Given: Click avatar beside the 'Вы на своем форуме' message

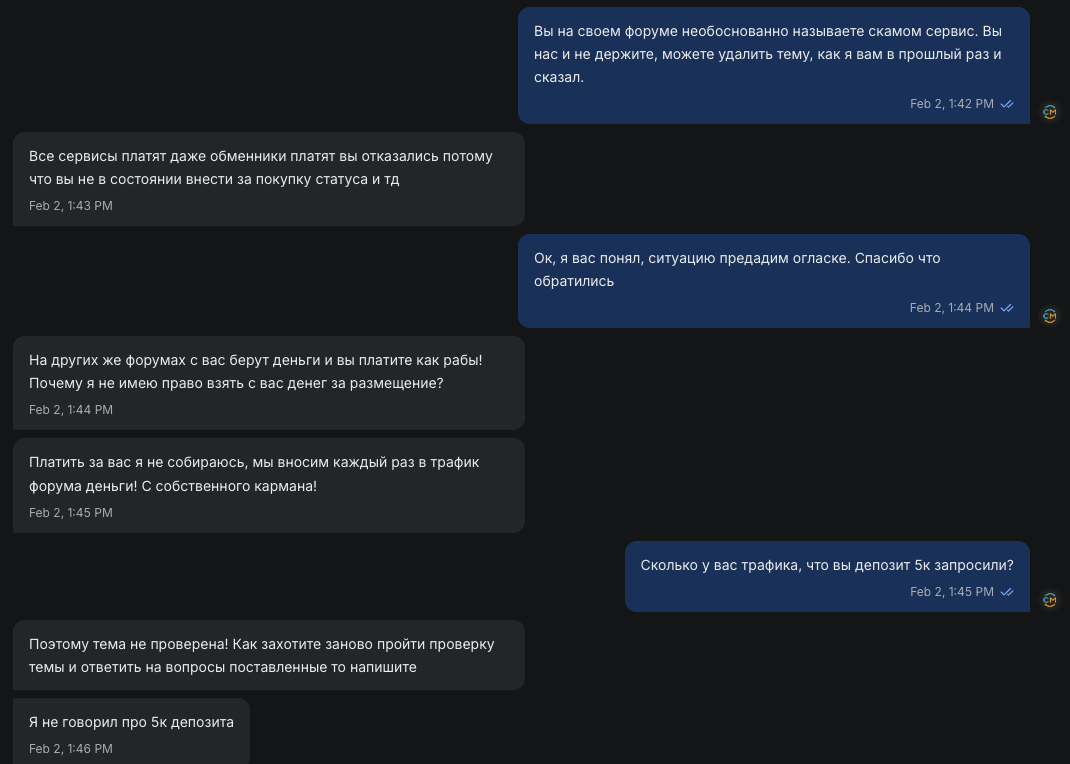Looking at the screenshot, I should pos(1049,112).
